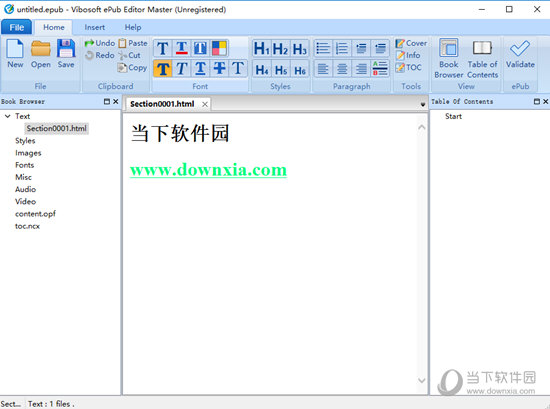This screenshot has height=409, width=550.
Task: Create a new ePub with New icon
Action: click(15, 54)
